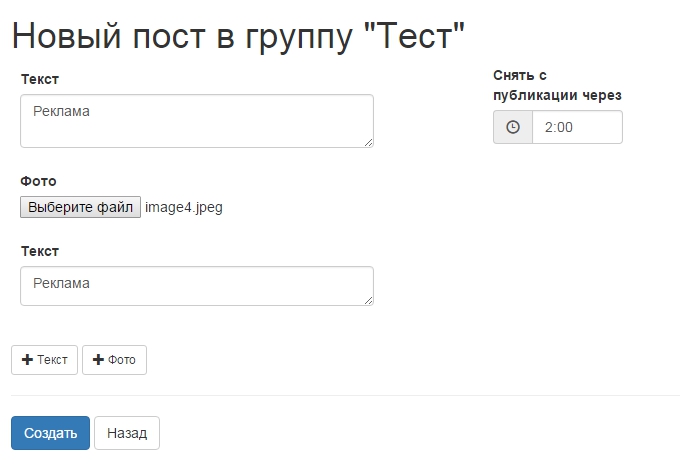Click the "Фото" field label above the file chooser
The height and width of the screenshot is (470, 680).
tap(39, 181)
